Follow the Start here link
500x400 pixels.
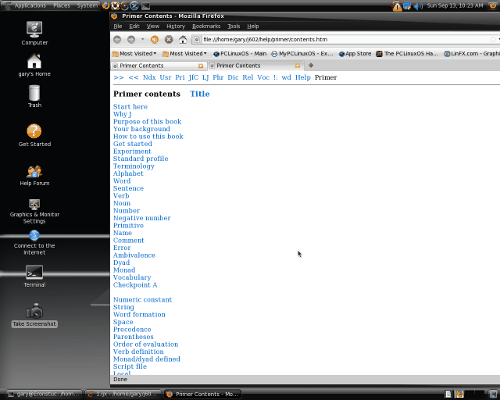click(130, 107)
